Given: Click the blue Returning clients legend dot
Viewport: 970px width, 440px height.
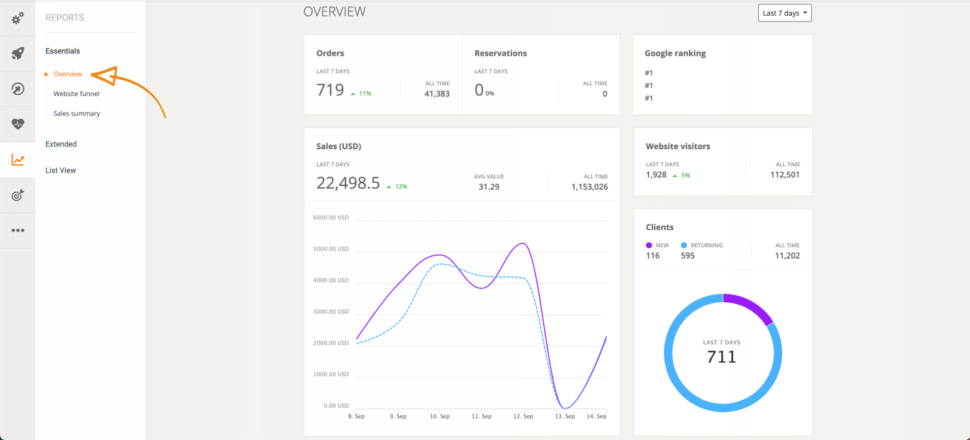Looking at the screenshot, I should pos(684,244).
